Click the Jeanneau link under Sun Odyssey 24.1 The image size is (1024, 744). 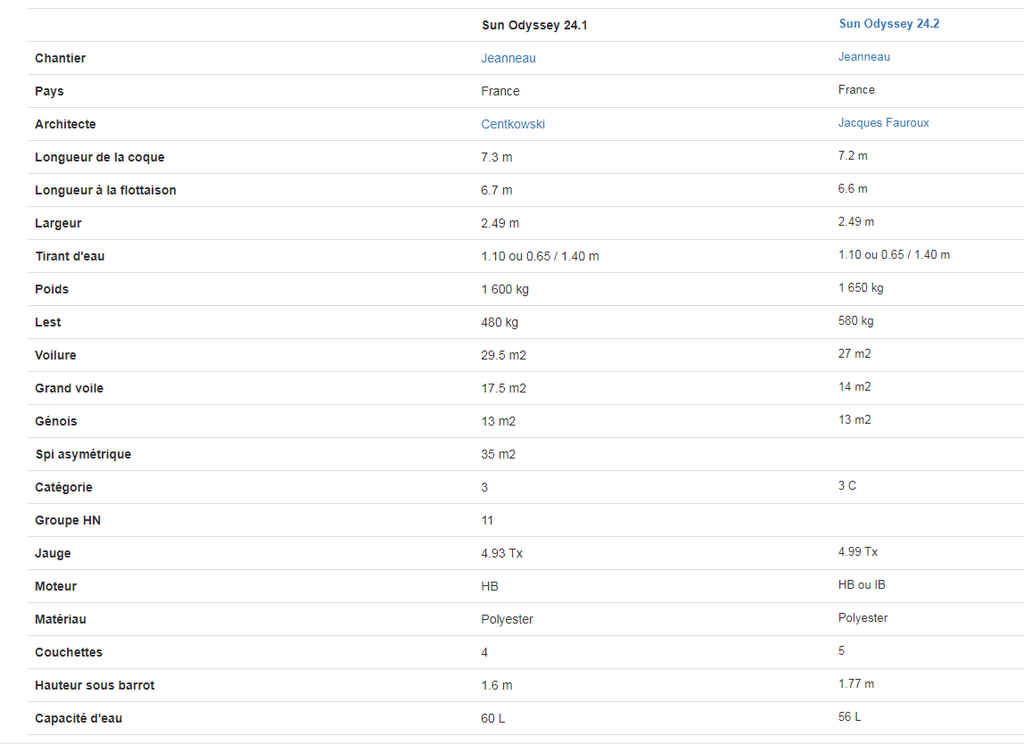coord(508,58)
